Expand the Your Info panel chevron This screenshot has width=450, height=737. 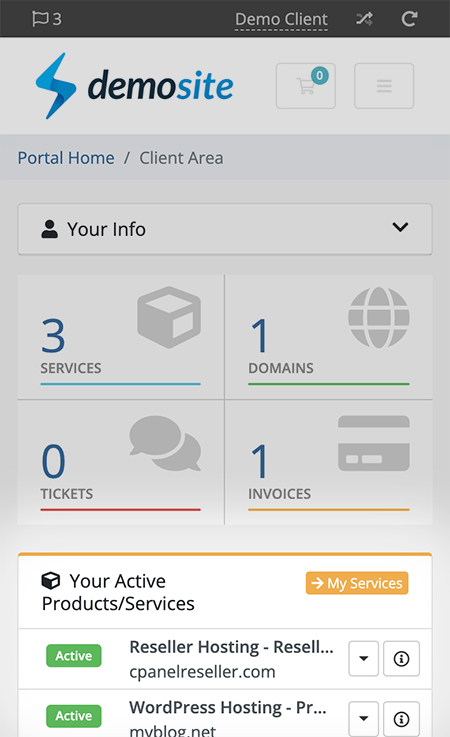pyautogui.click(x=400, y=227)
